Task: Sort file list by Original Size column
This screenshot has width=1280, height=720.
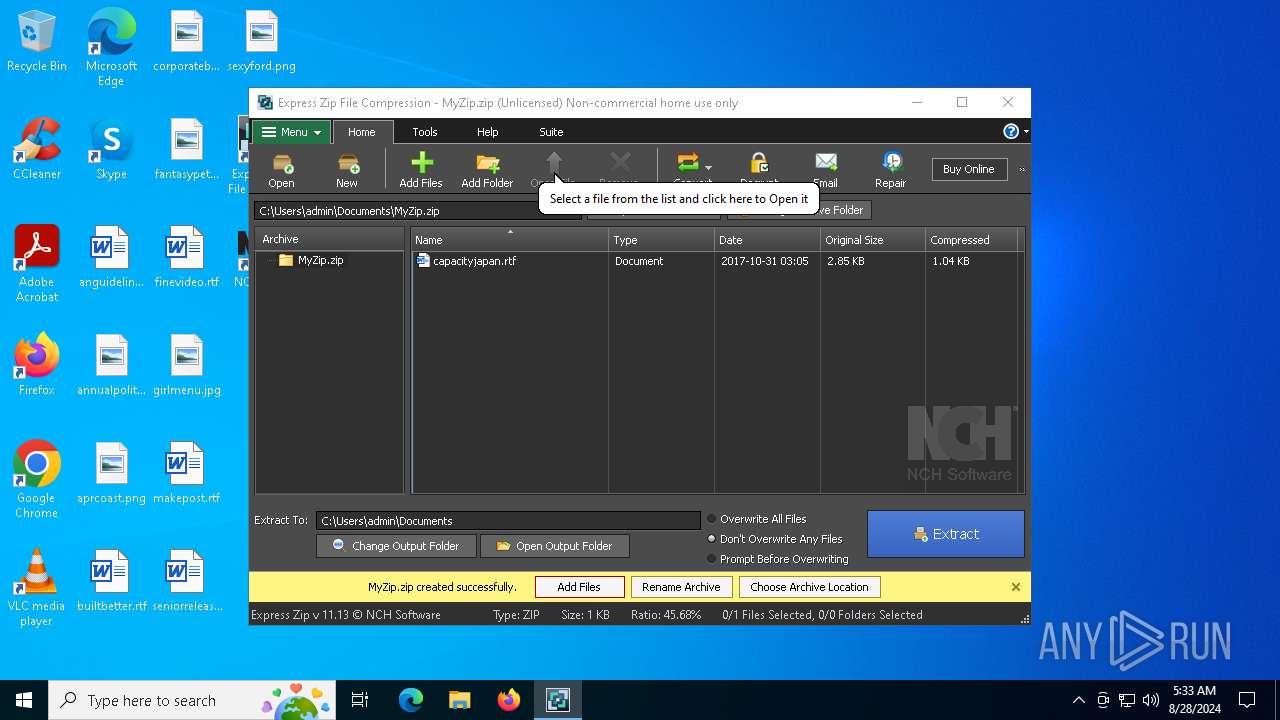Action: (x=873, y=240)
